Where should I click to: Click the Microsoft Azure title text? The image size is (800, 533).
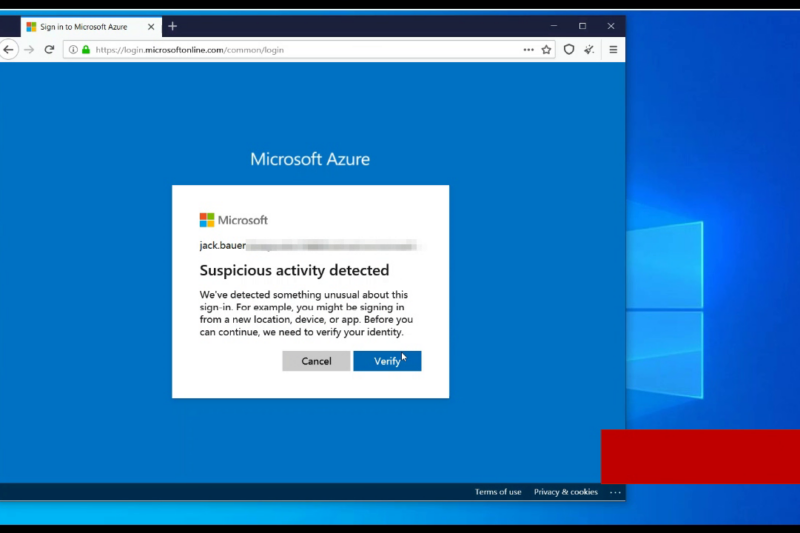[x=310, y=159]
